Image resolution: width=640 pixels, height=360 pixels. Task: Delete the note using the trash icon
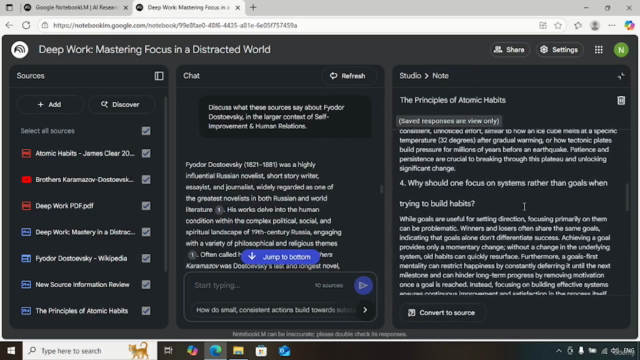621,100
